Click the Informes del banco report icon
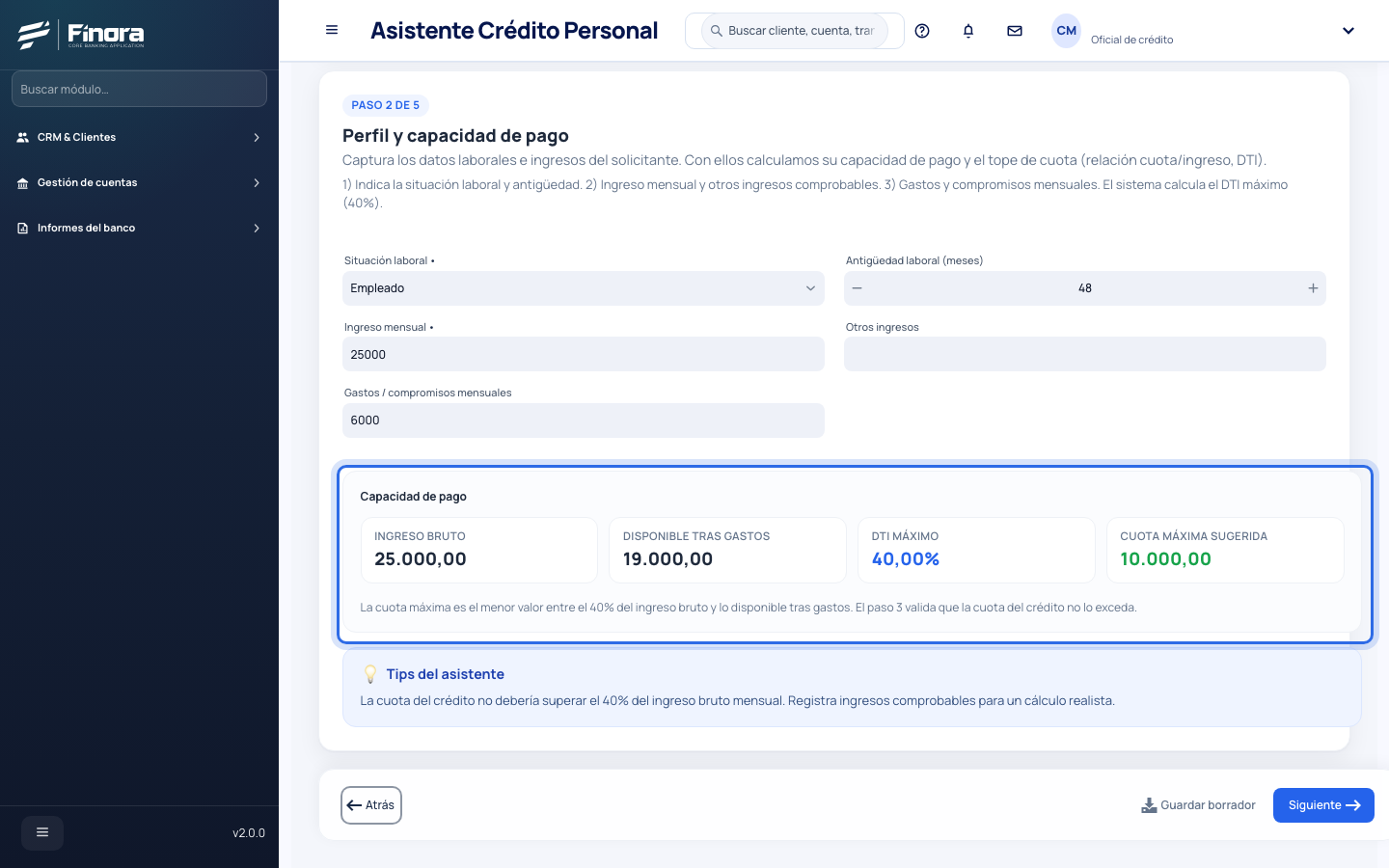This screenshot has height=868, width=1389. [x=22, y=229]
